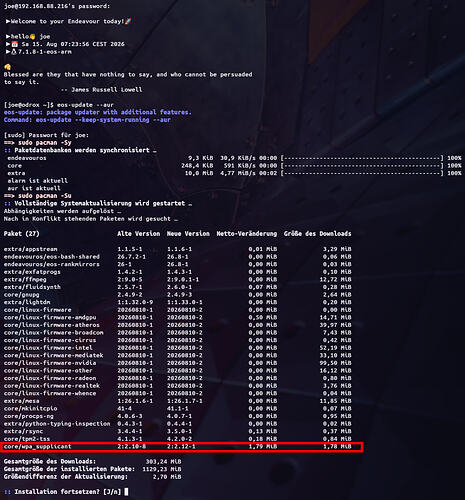Screen dimensions: 465x500
Task: Select the core/linux-firmware-amdgpu package name
Action: [x=50, y=317]
